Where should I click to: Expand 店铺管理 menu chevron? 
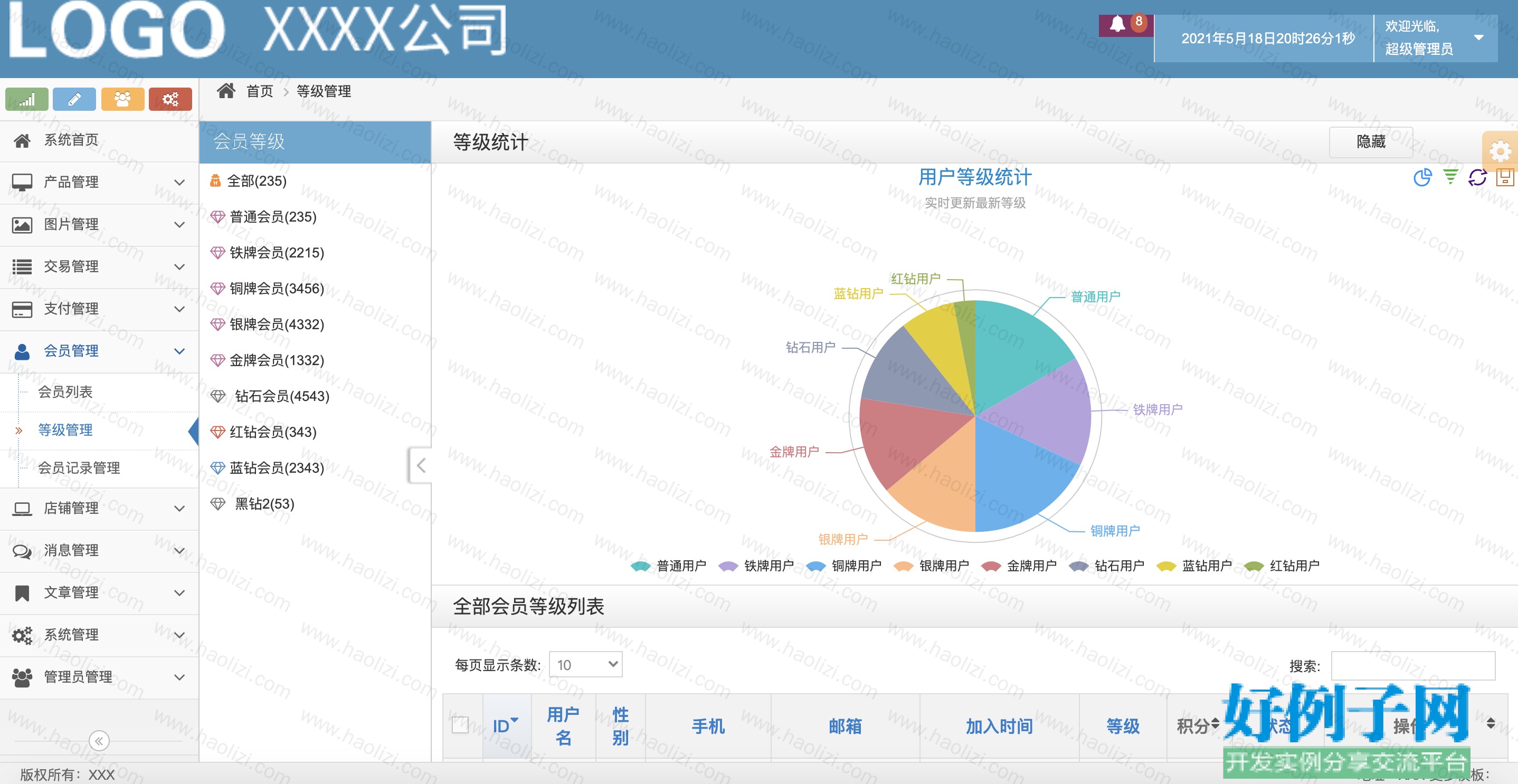pos(180,508)
